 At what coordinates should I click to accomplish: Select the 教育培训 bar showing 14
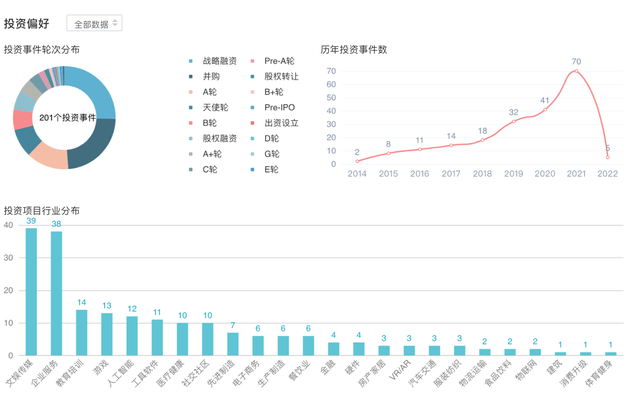82,333
